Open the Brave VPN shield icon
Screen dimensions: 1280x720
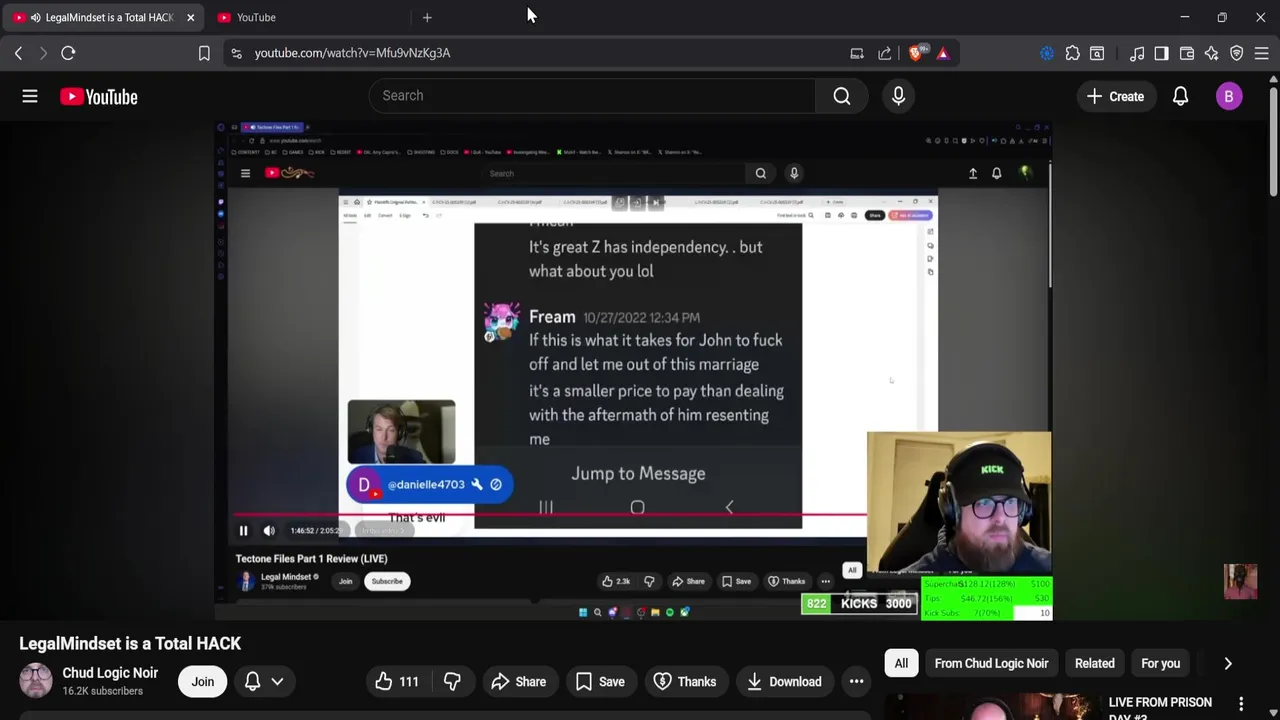1237,53
